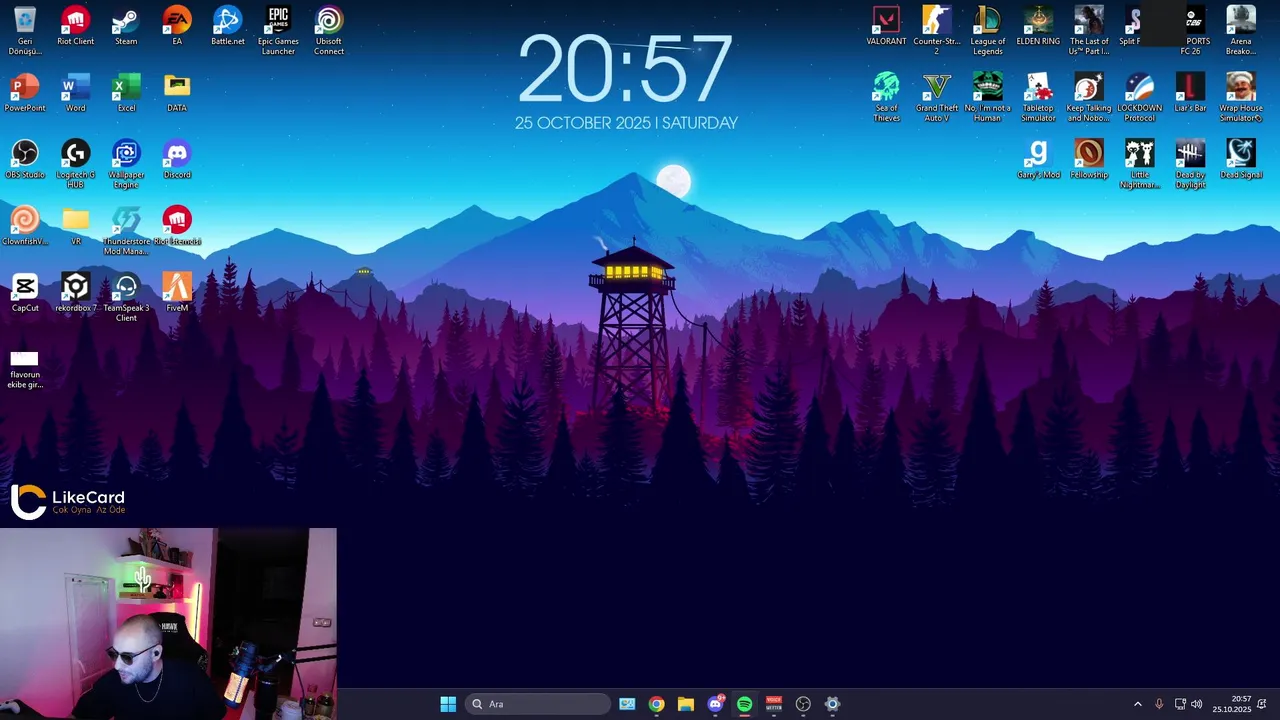Open the Windows Start menu

448,704
